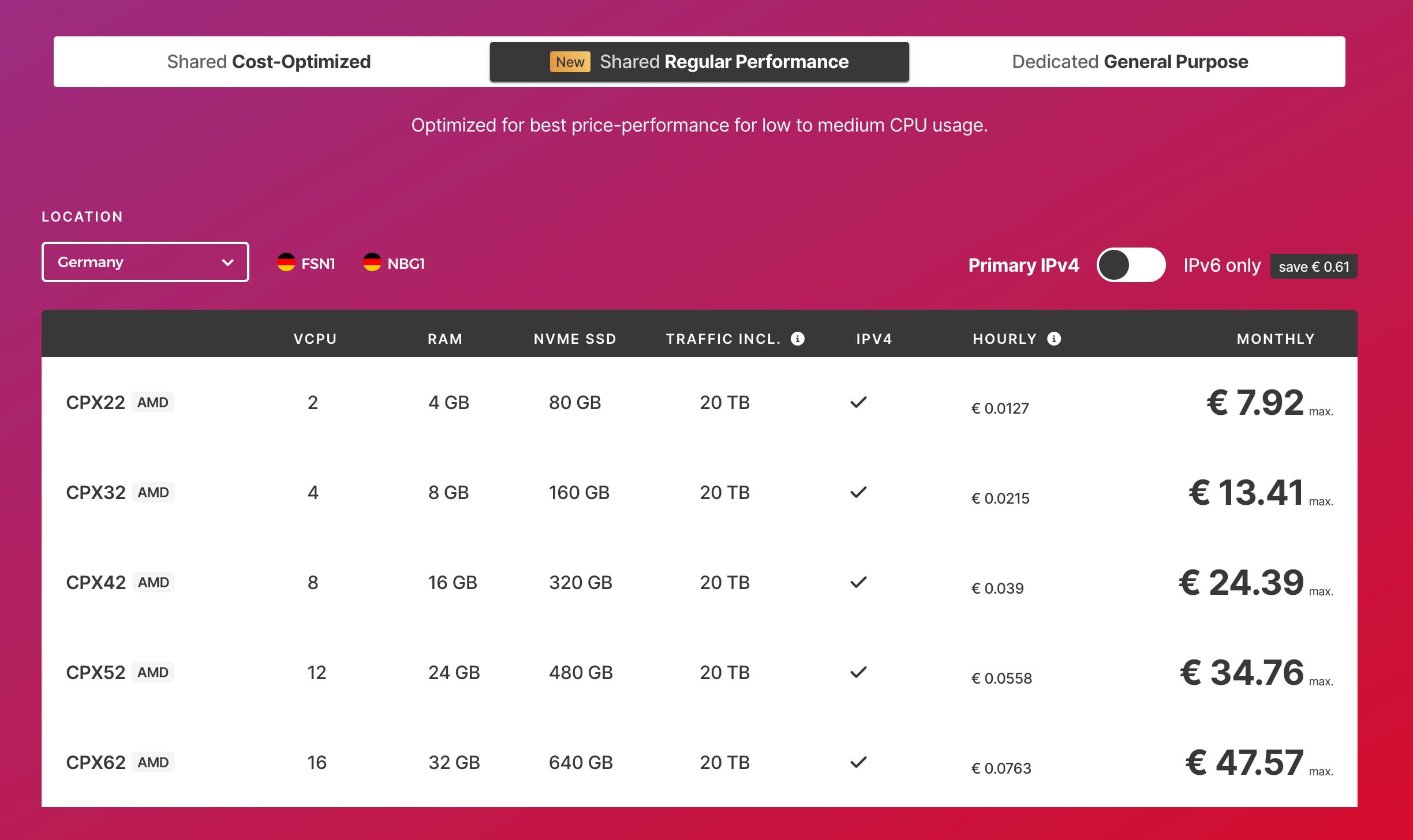Click the CPX52 server plan name
The image size is (1413, 840).
click(x=96, y=672)
